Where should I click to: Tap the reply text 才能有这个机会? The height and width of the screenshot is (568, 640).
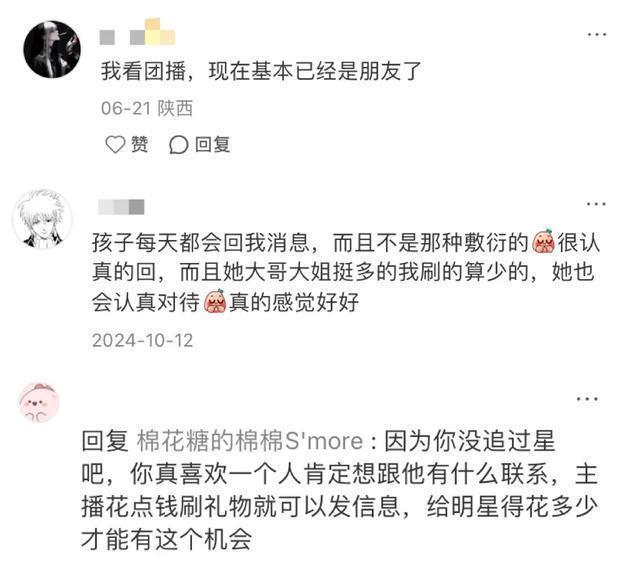pos(166,539)
